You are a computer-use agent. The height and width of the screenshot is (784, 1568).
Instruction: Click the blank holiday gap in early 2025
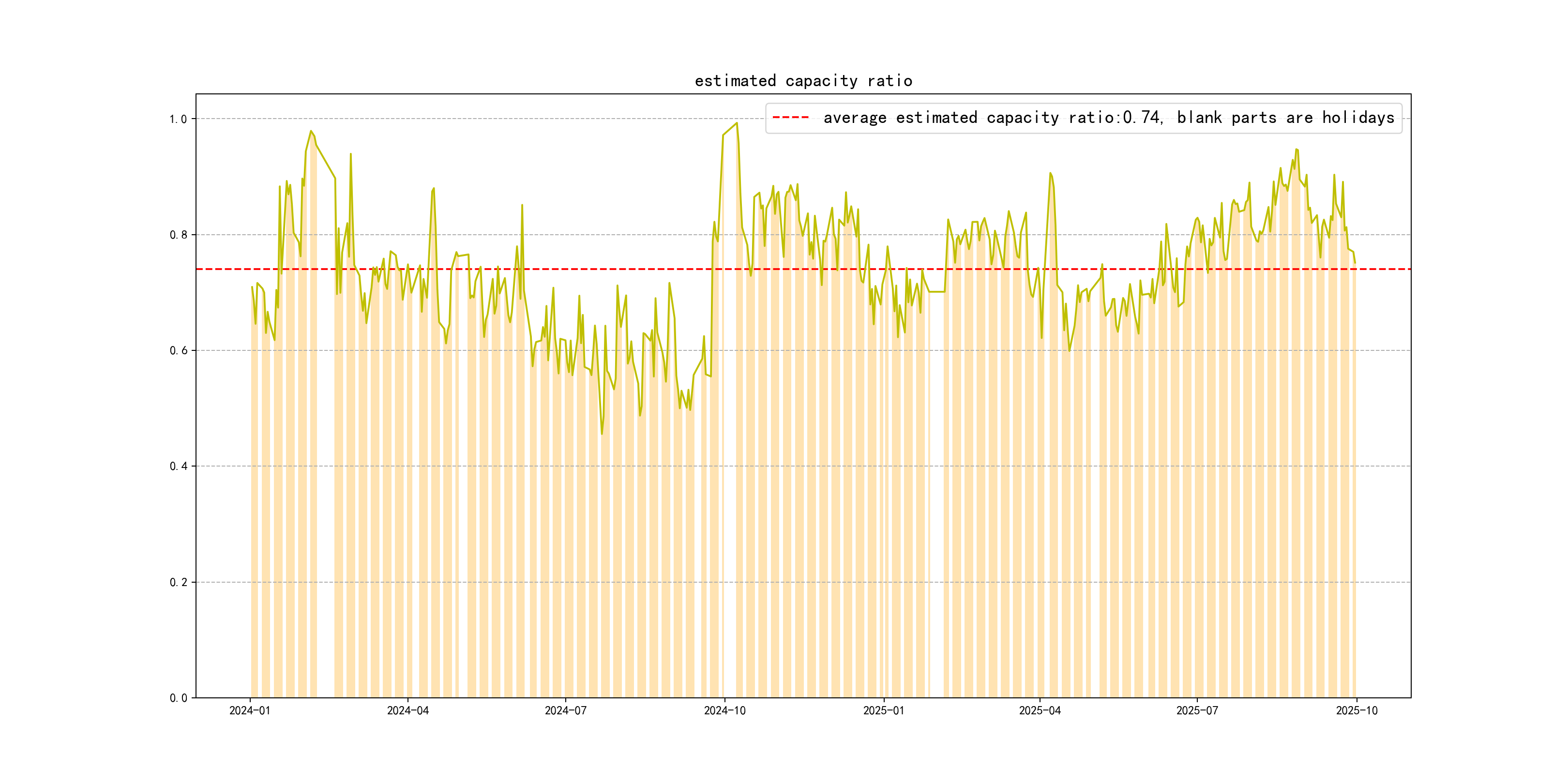(x=936, y=487)
